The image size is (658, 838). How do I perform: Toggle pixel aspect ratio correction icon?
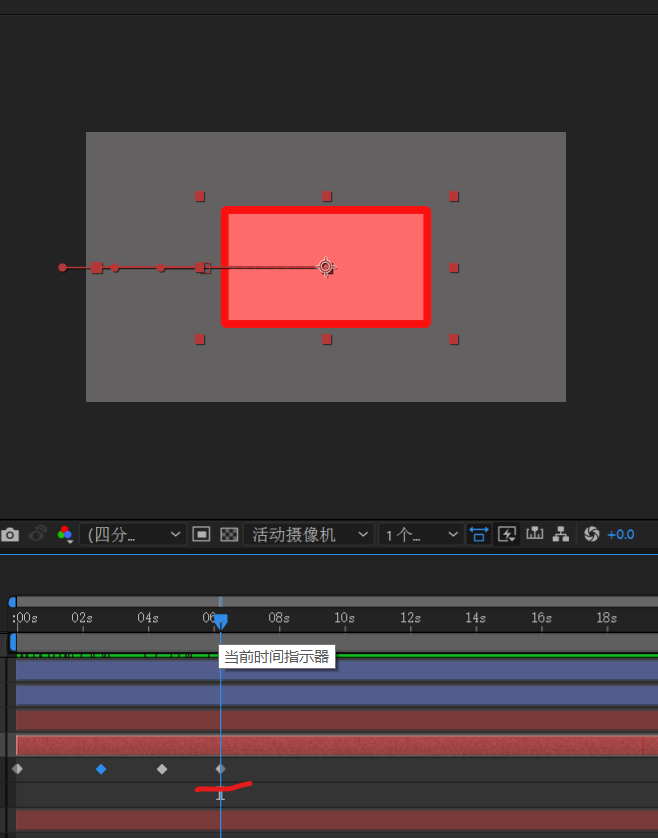click(x=479, y=535)
